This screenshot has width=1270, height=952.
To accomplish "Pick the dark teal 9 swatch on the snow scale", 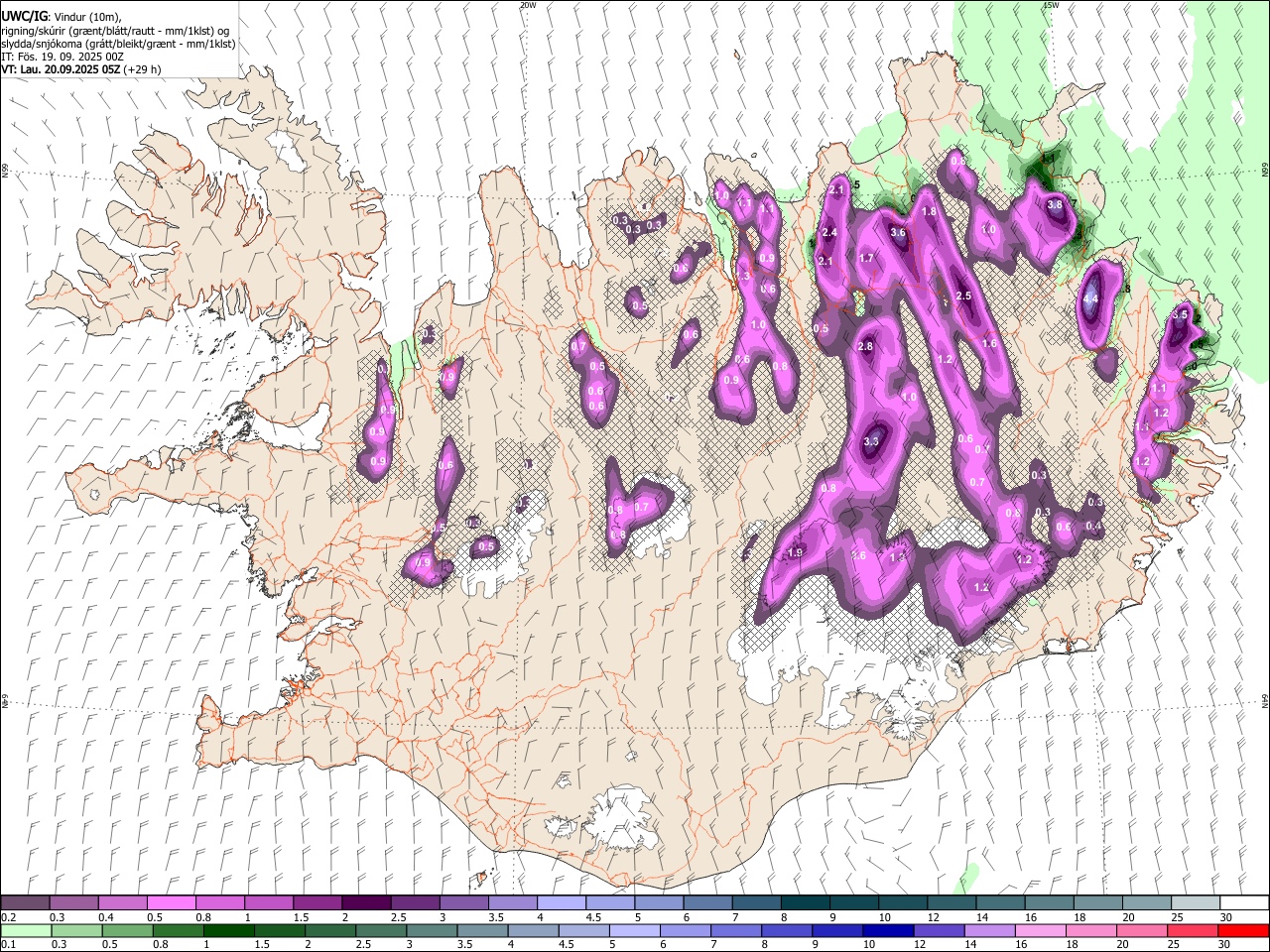I will [853, 903].
